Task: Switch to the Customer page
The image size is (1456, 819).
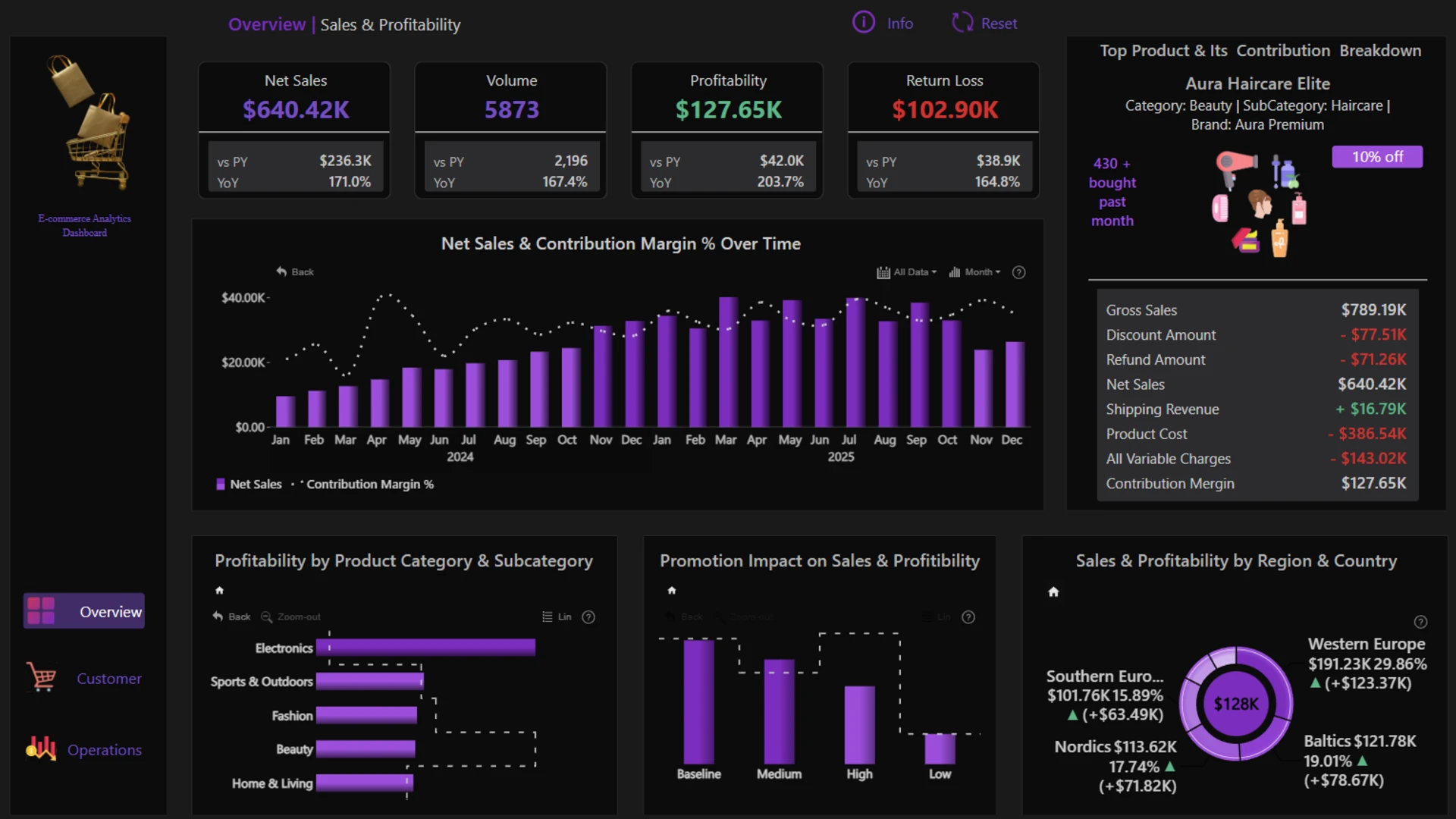Action: click(x=109, y=678)
